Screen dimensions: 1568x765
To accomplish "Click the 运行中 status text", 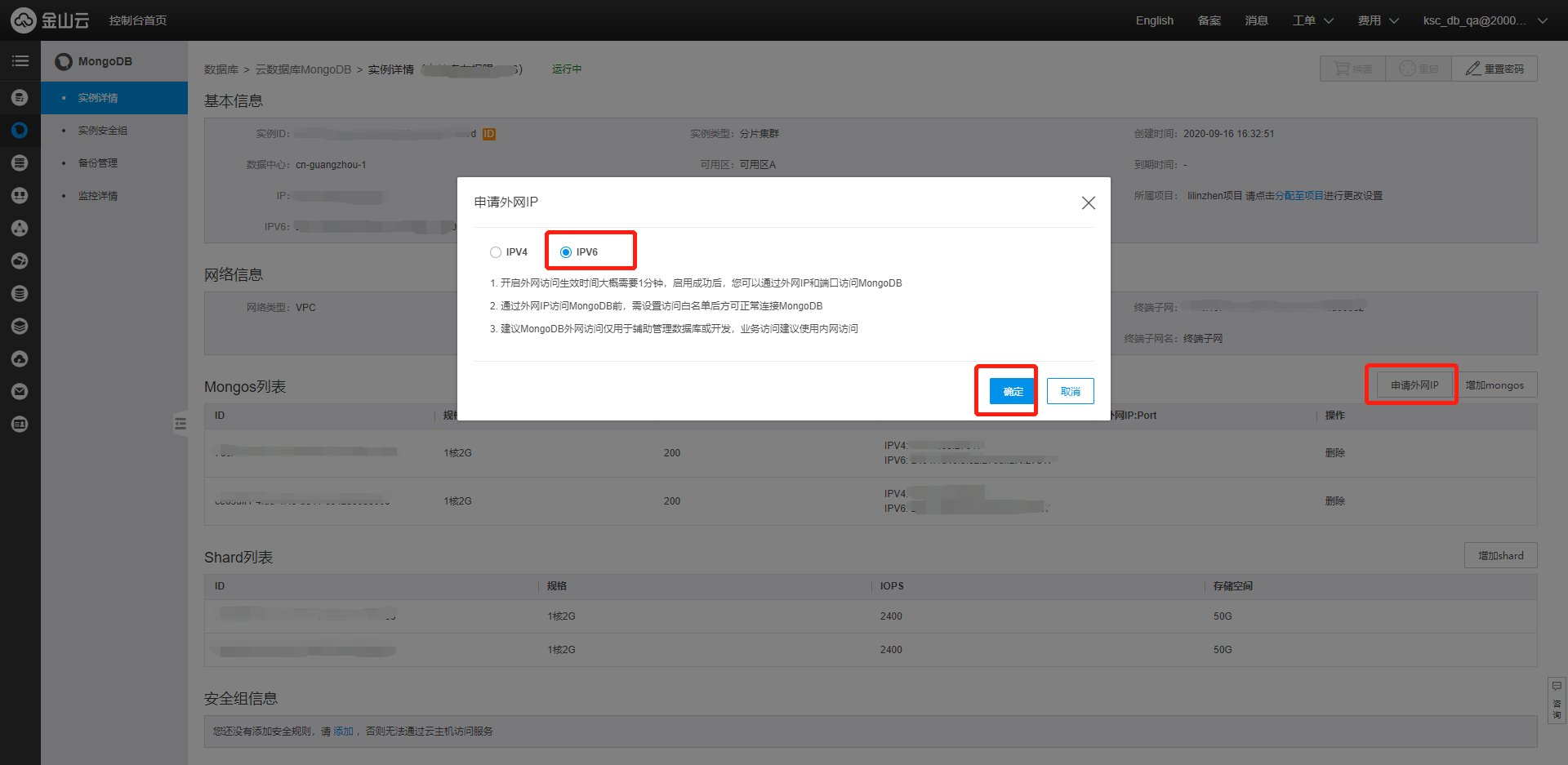I will [567, 69].
